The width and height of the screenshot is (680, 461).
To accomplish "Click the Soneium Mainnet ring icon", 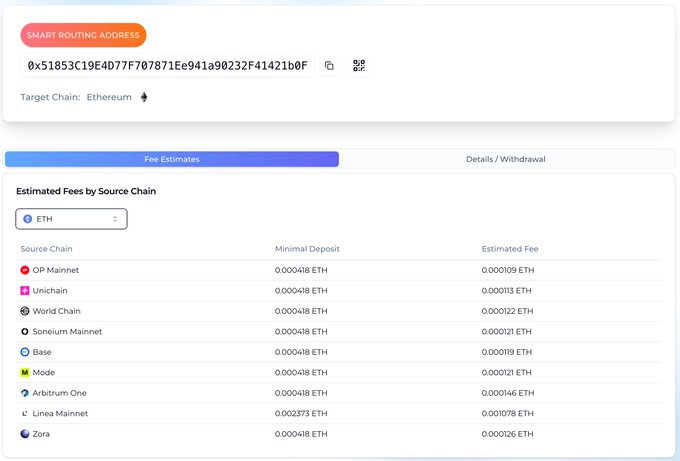I will click(x=25, y=331).
